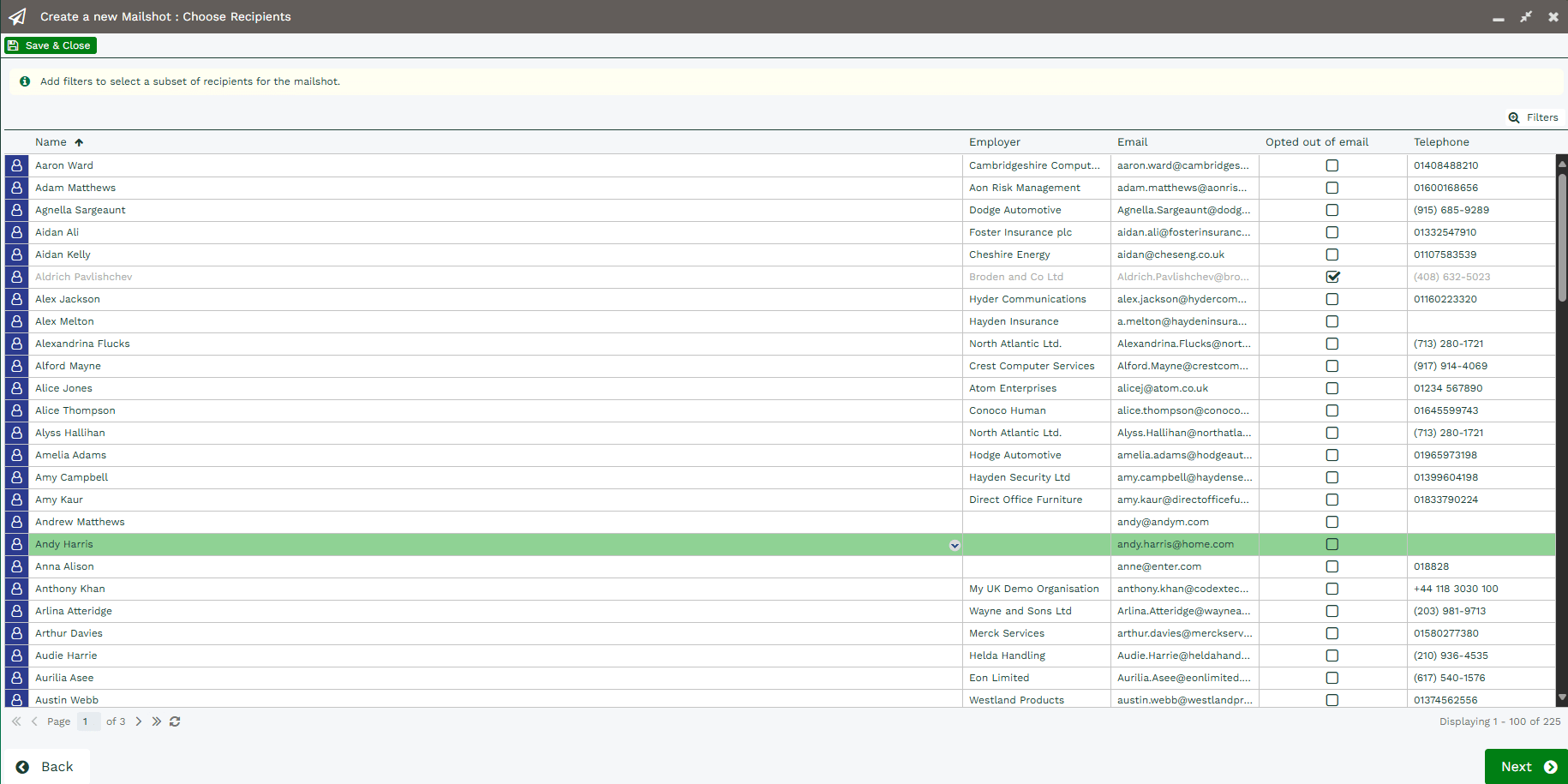Select the Arlina Atteridge name cell
The image size is (1568, 784).
pos(495,611)
